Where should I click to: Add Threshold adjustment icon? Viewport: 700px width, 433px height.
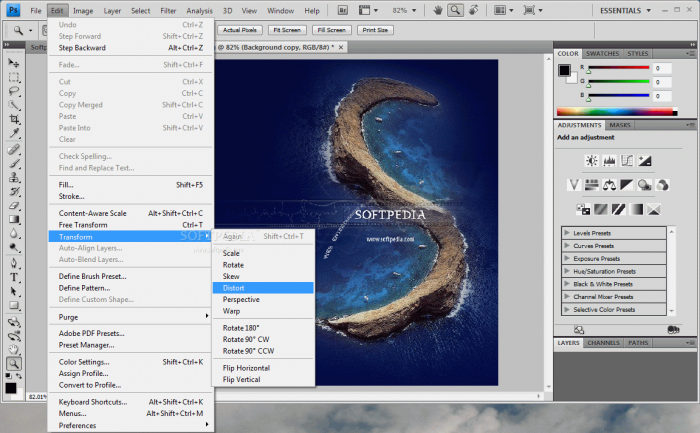(x=618, y=209)
